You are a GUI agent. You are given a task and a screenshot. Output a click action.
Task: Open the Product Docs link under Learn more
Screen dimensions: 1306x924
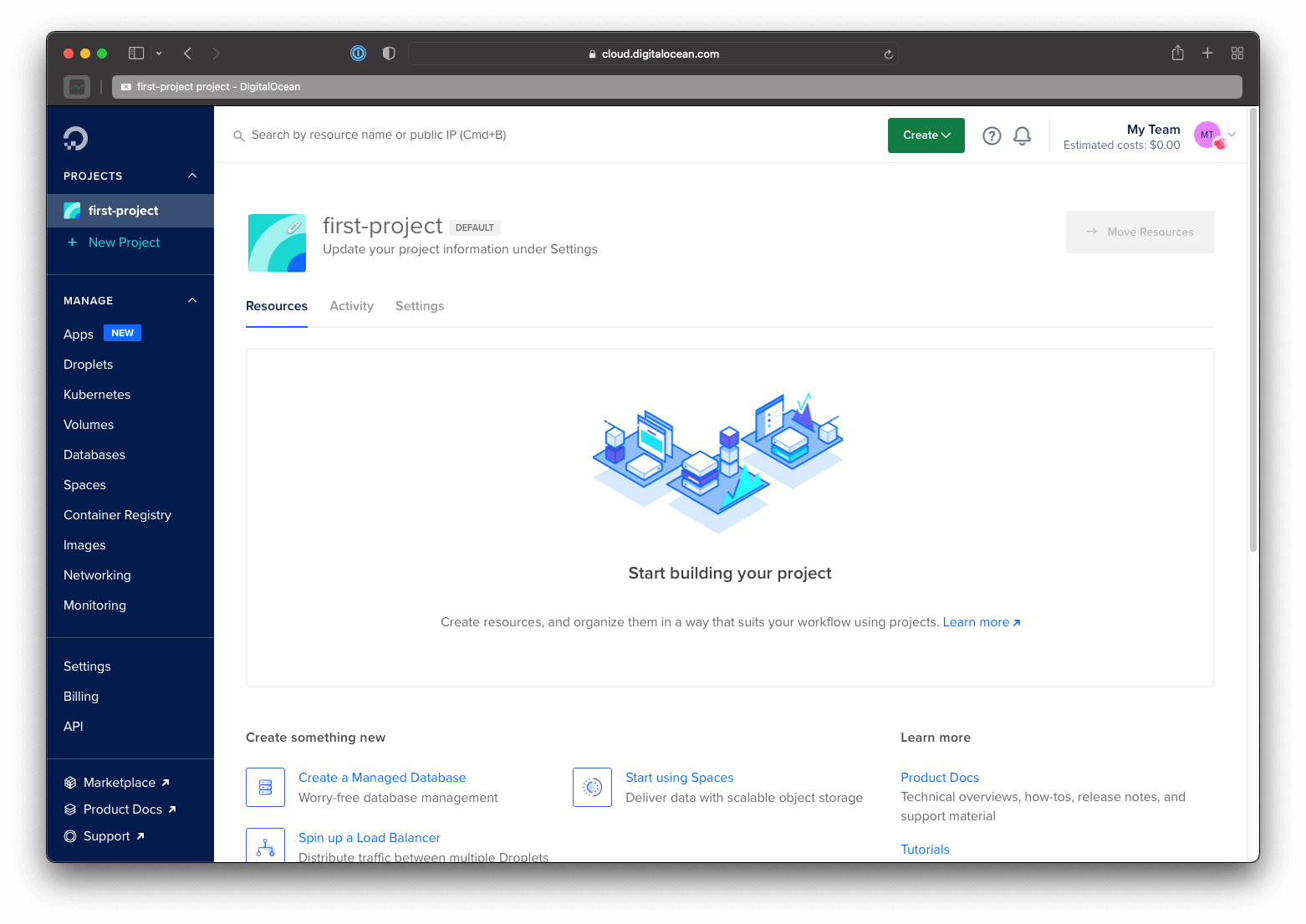[x=940, y=778]
